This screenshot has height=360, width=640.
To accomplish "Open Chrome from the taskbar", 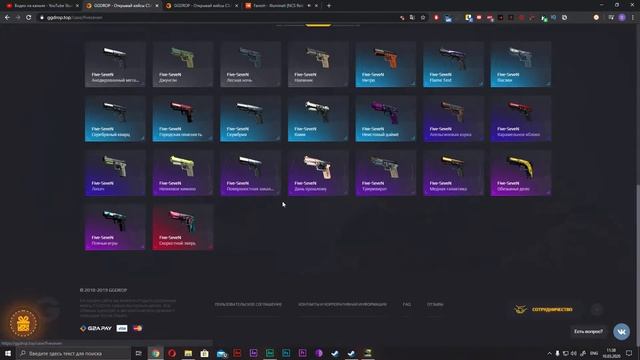I will [156, 353].
